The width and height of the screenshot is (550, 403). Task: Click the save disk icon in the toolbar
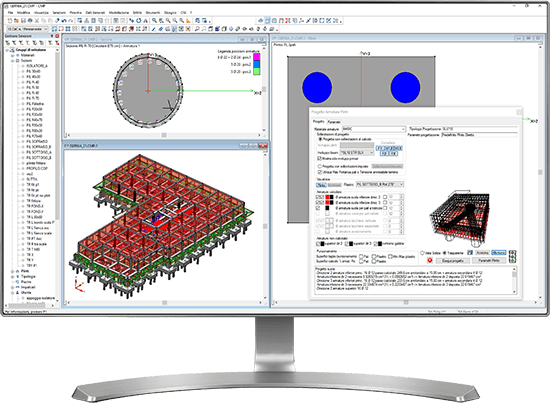[x=23, y=21]
